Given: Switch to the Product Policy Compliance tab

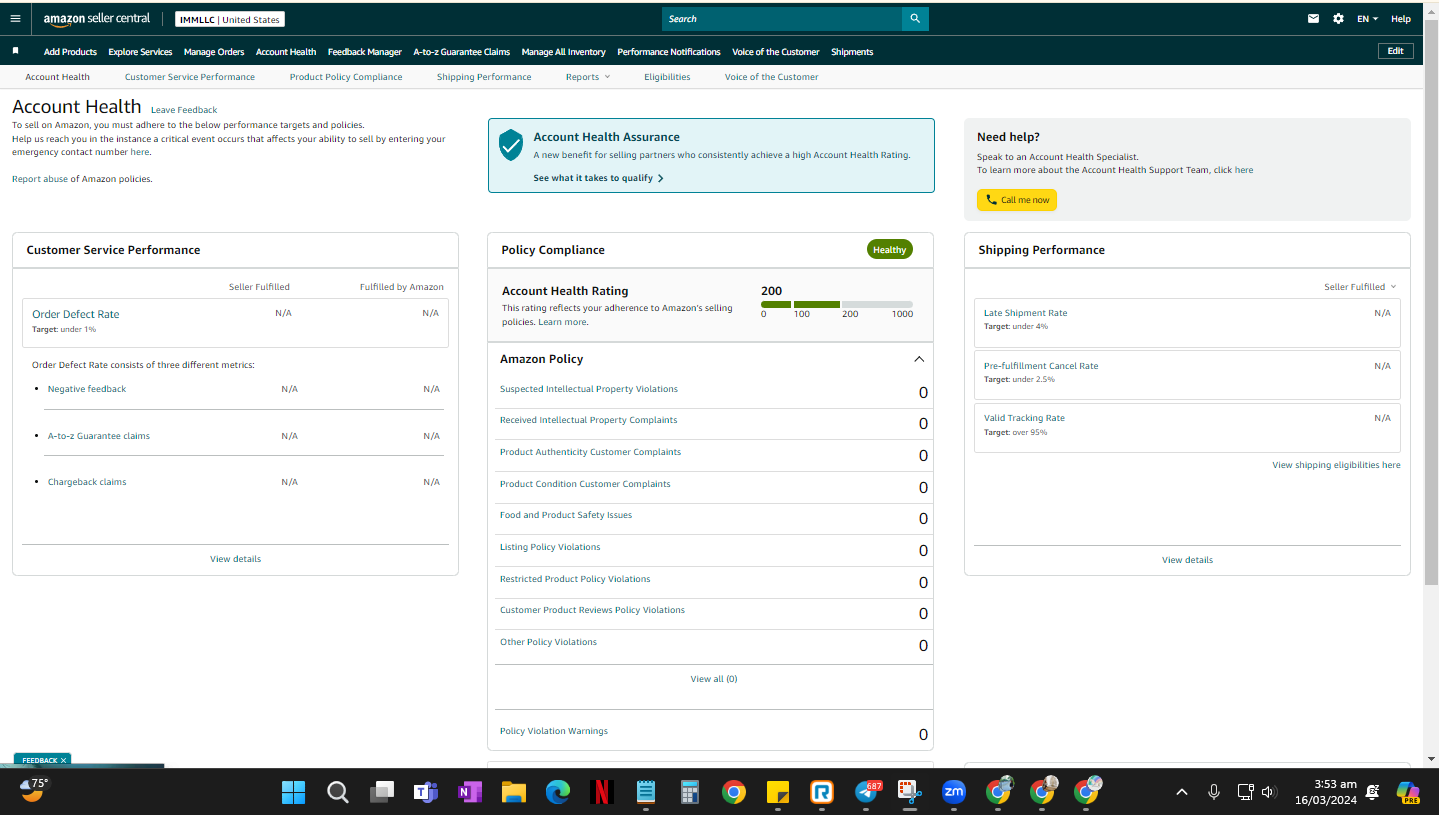Looking at the screenshot, I should pyautogui.click(x=346, y=77).
